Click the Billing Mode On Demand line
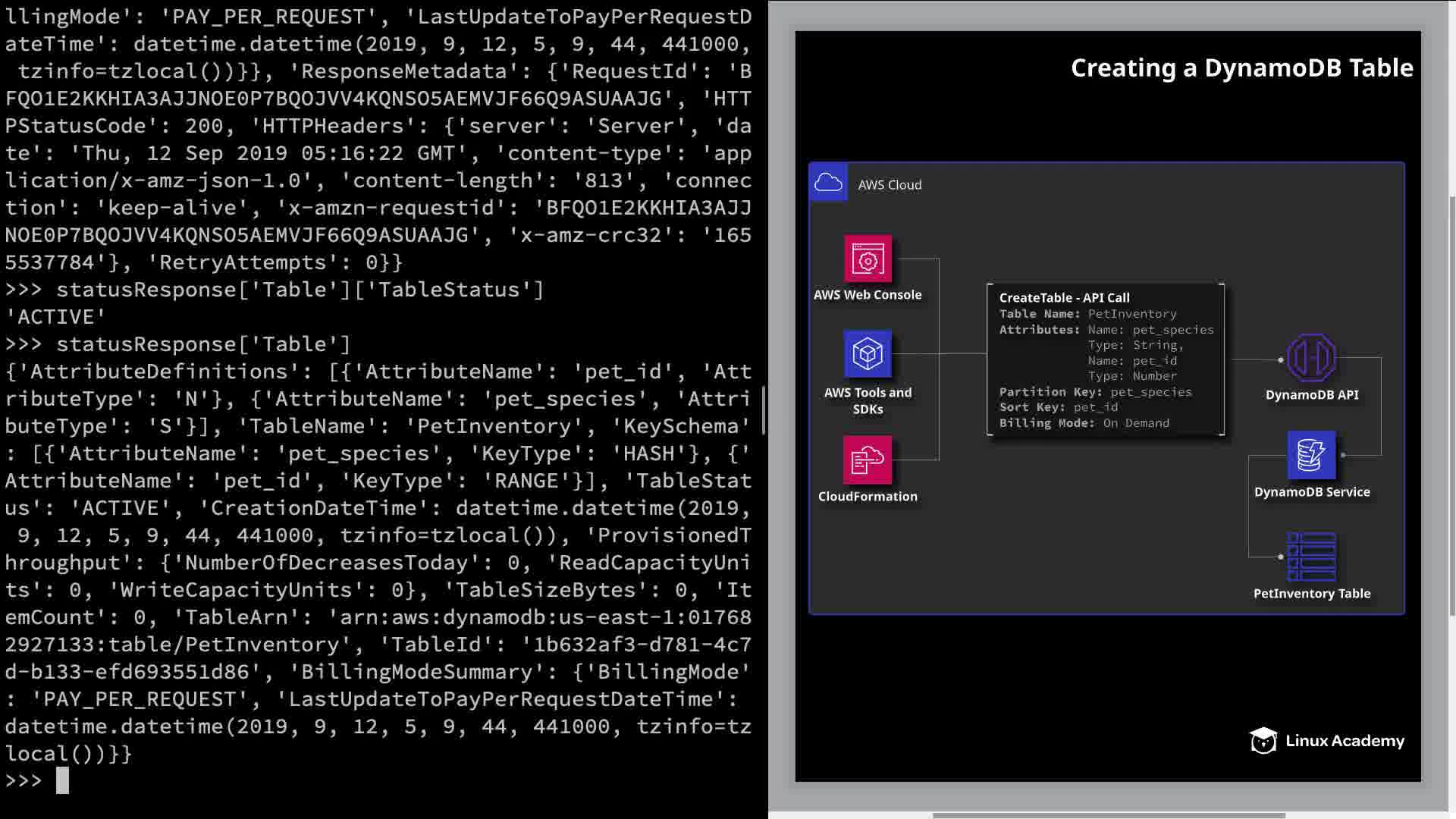This screenshot has height=819, width=1456. [1084, 423]
